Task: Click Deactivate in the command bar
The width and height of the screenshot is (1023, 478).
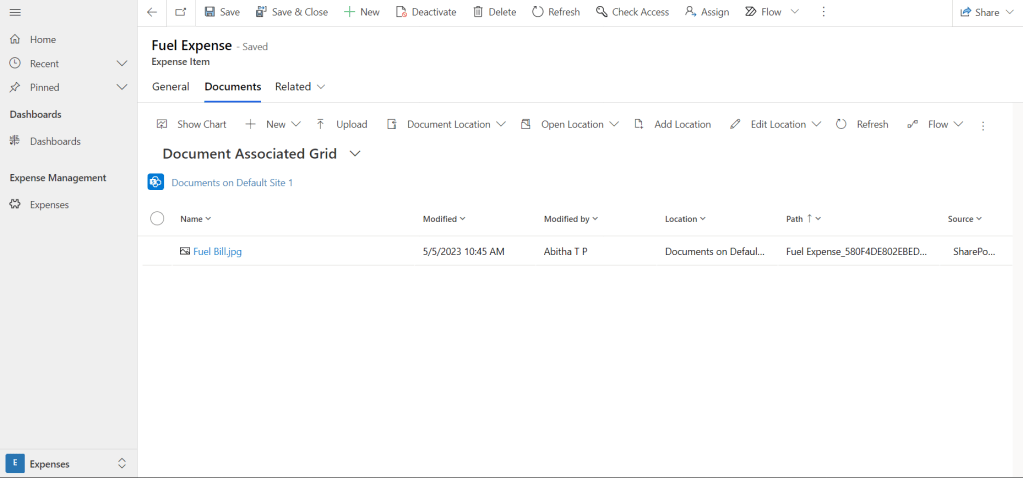Action: coord(425,12)
